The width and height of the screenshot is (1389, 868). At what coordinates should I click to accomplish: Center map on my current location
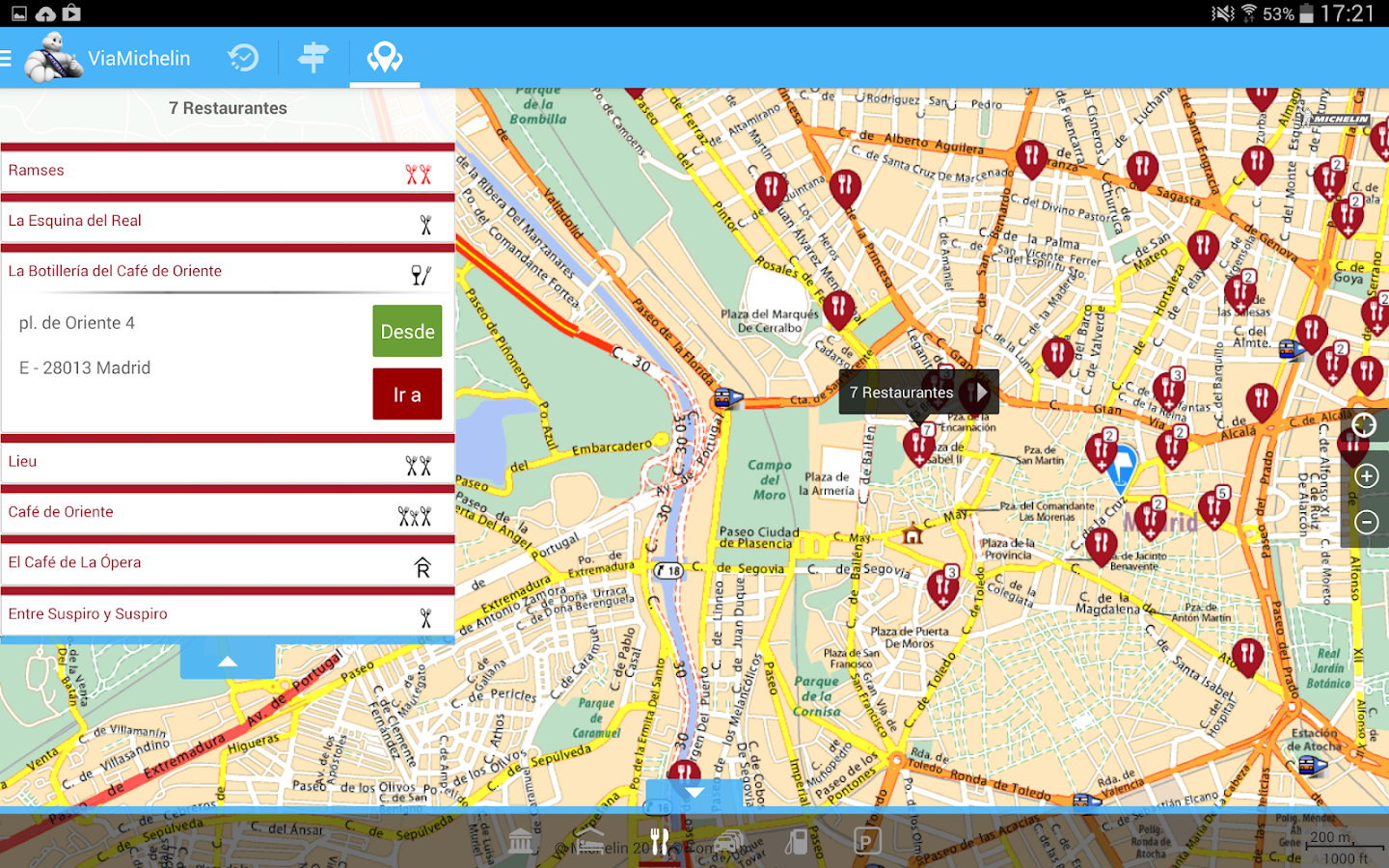coord(1365,425)
